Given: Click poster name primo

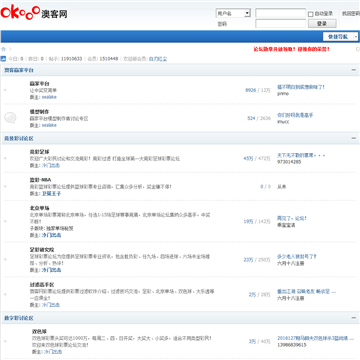Looking at the screenshot, I should tap(283, 94).
